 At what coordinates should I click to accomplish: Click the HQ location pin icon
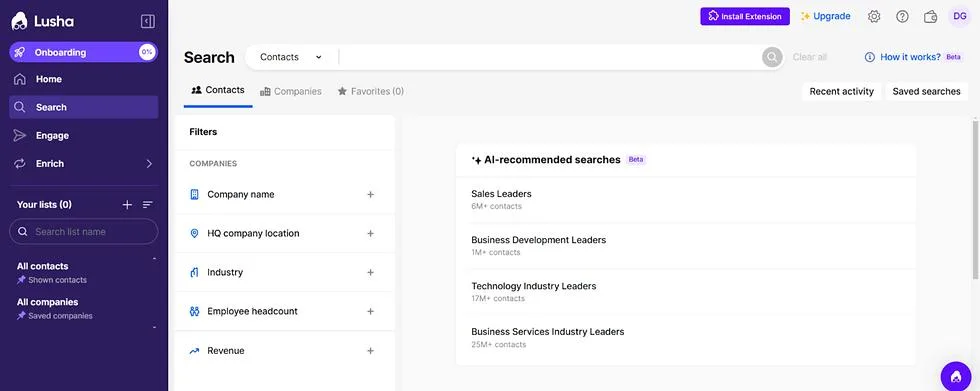[x=194, y=234]
